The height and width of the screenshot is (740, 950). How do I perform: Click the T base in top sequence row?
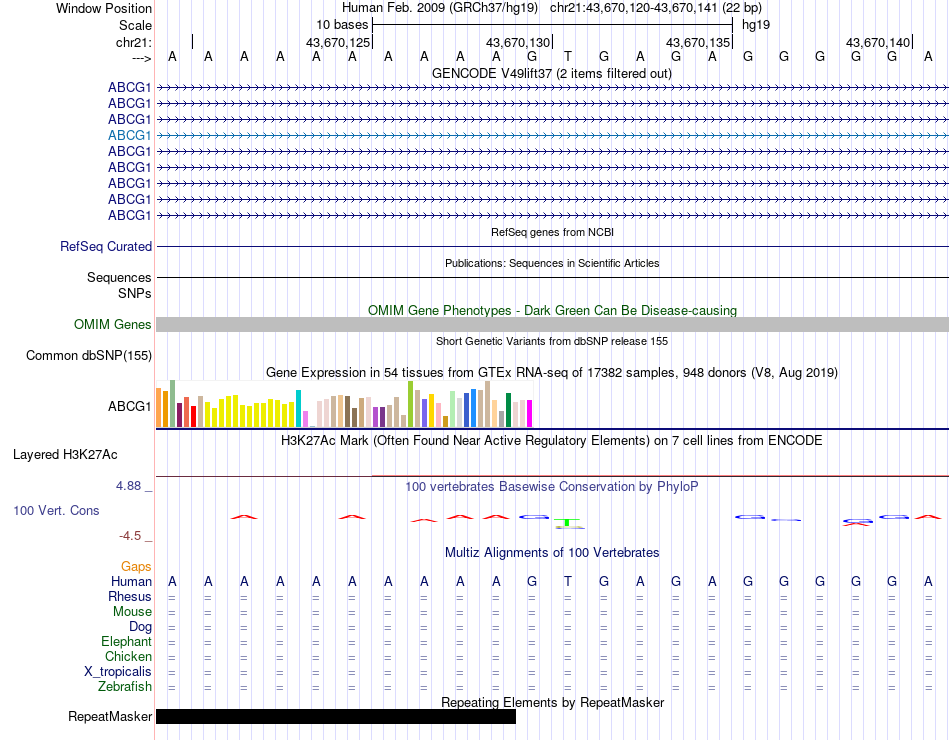pyautogui.click(x=568, y=57)
